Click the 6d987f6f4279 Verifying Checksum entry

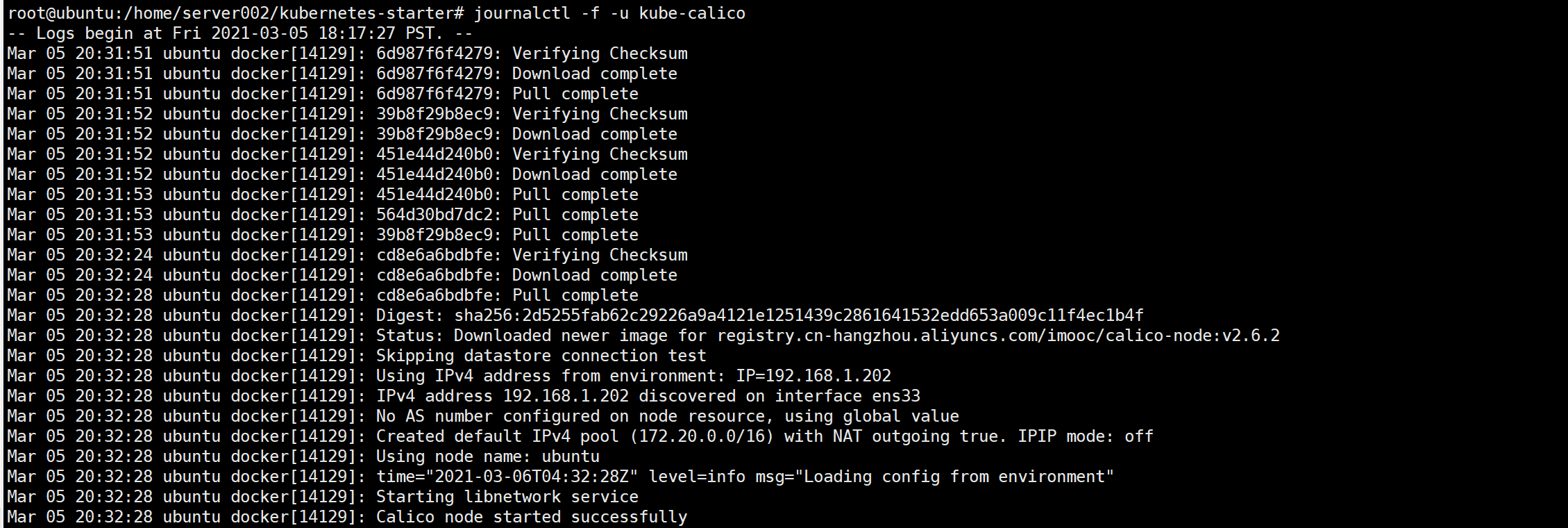(x=532, y=53)
